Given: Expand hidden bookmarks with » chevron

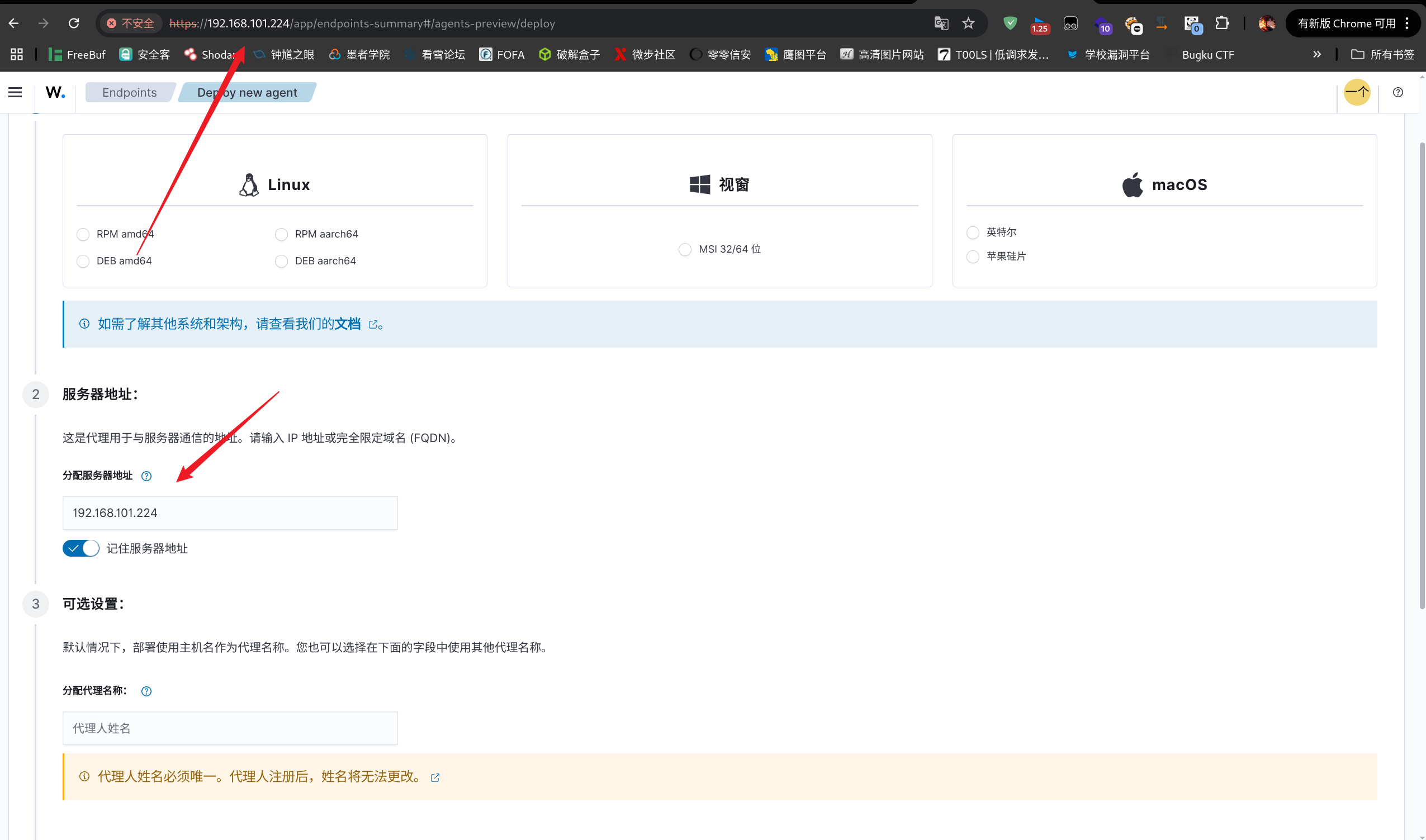Looking at the screenshot, I should point(1317,54).
